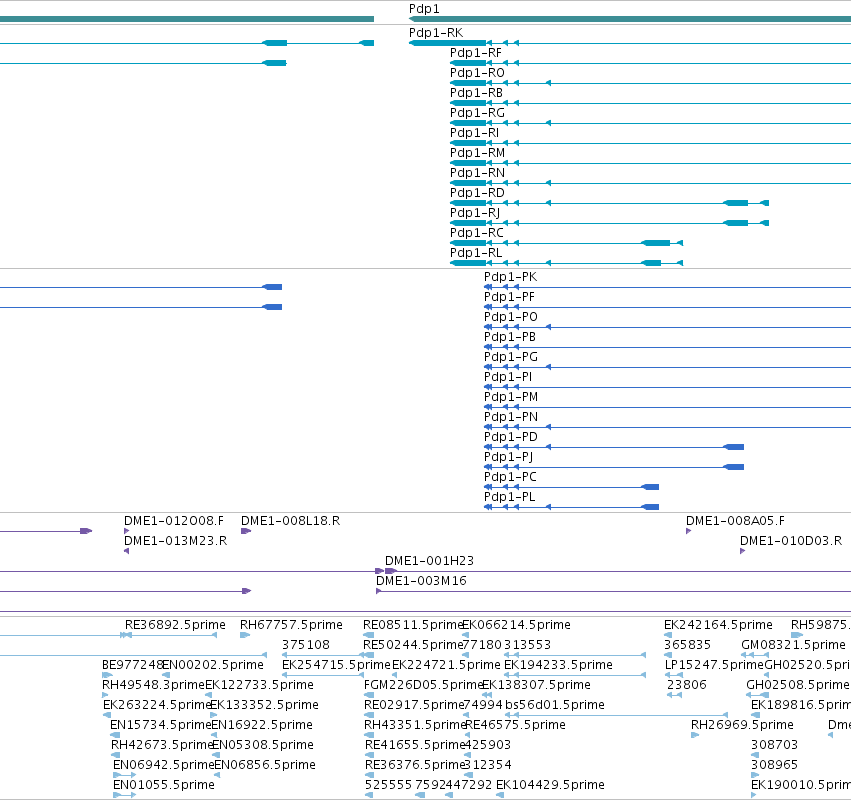This screenshot has width=851, height=800.
Task: Click the RH67757.5prime EST label
Action: tap(291, 625)
